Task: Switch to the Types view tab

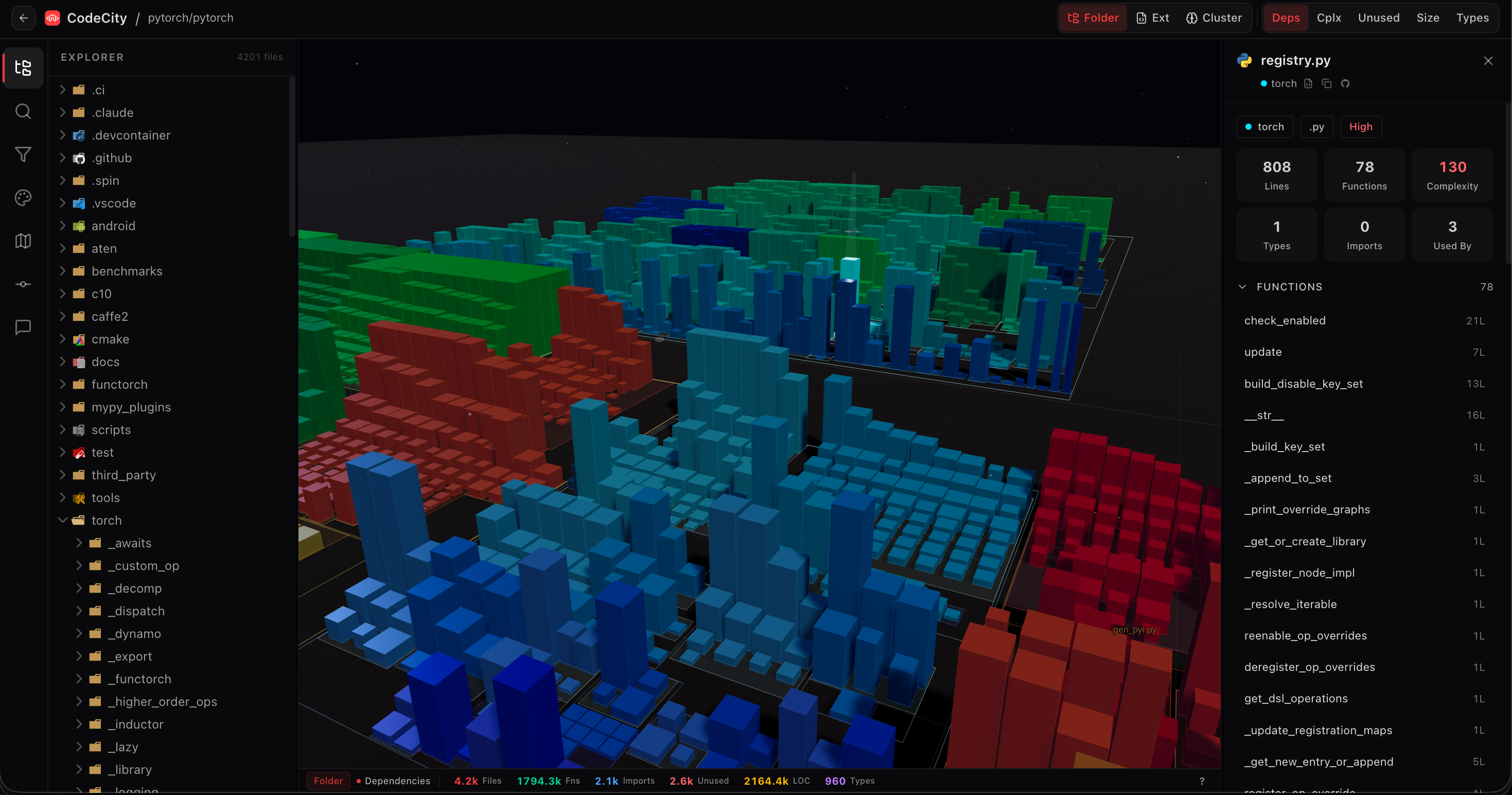Action: 1472,18
